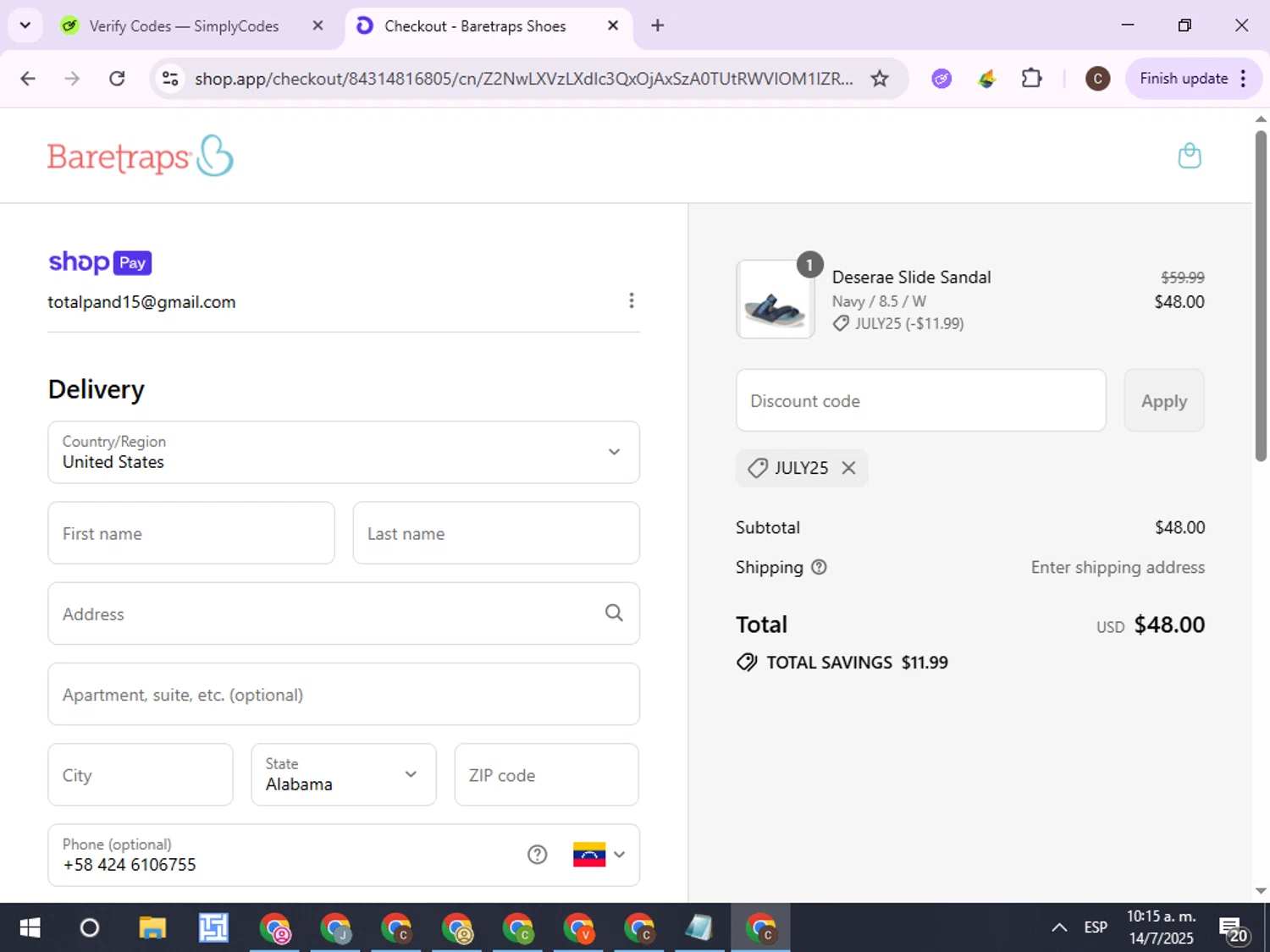The width and height of the screenshot is (1270, 952).
Task: View site information icon in address bar
Action: coord(170,79)
